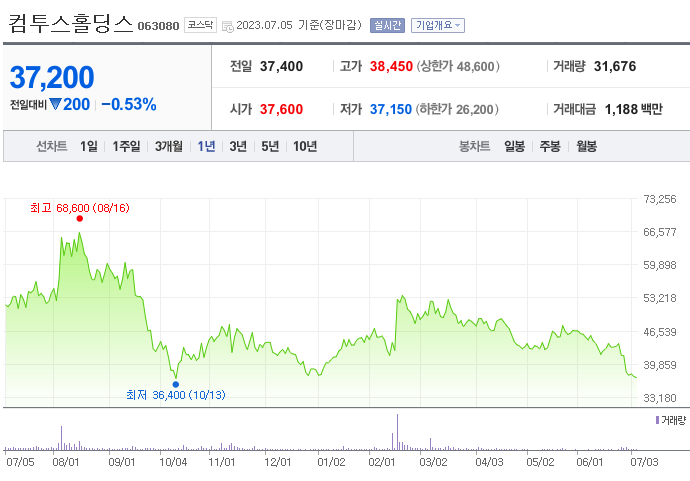
Task: Click the 하한가 26,200 text
Action: 457,109
